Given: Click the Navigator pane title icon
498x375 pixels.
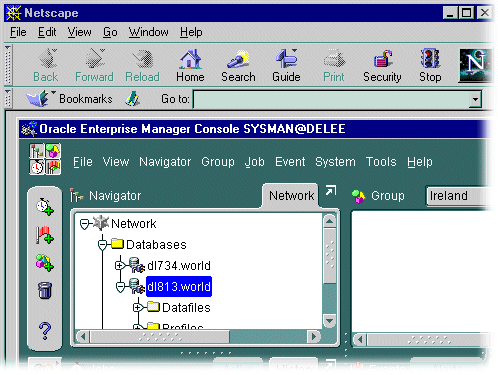Looking at the screenshot, I should tap(76, 195).
